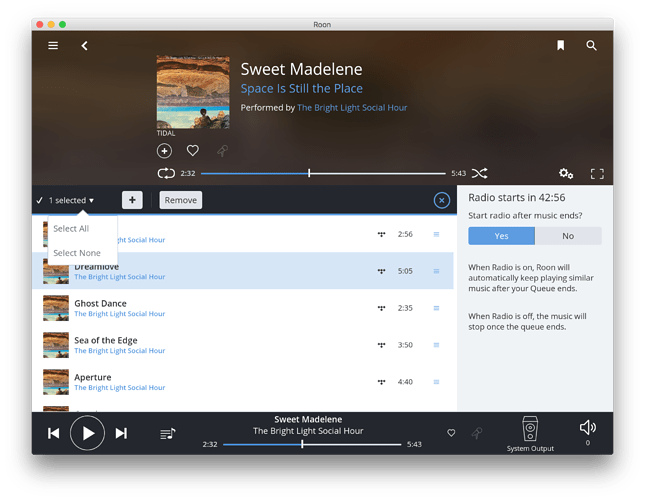
Task: Enter fullscreen with the brackets icon
Action: (597, 174)
